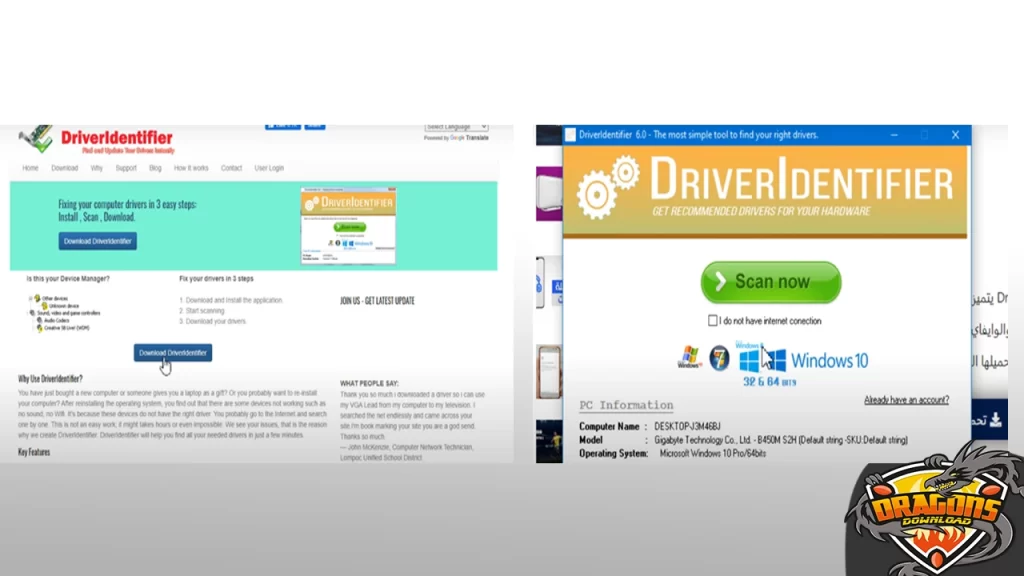
Task: Switch to the Support tab
Action: click(126, 168)
